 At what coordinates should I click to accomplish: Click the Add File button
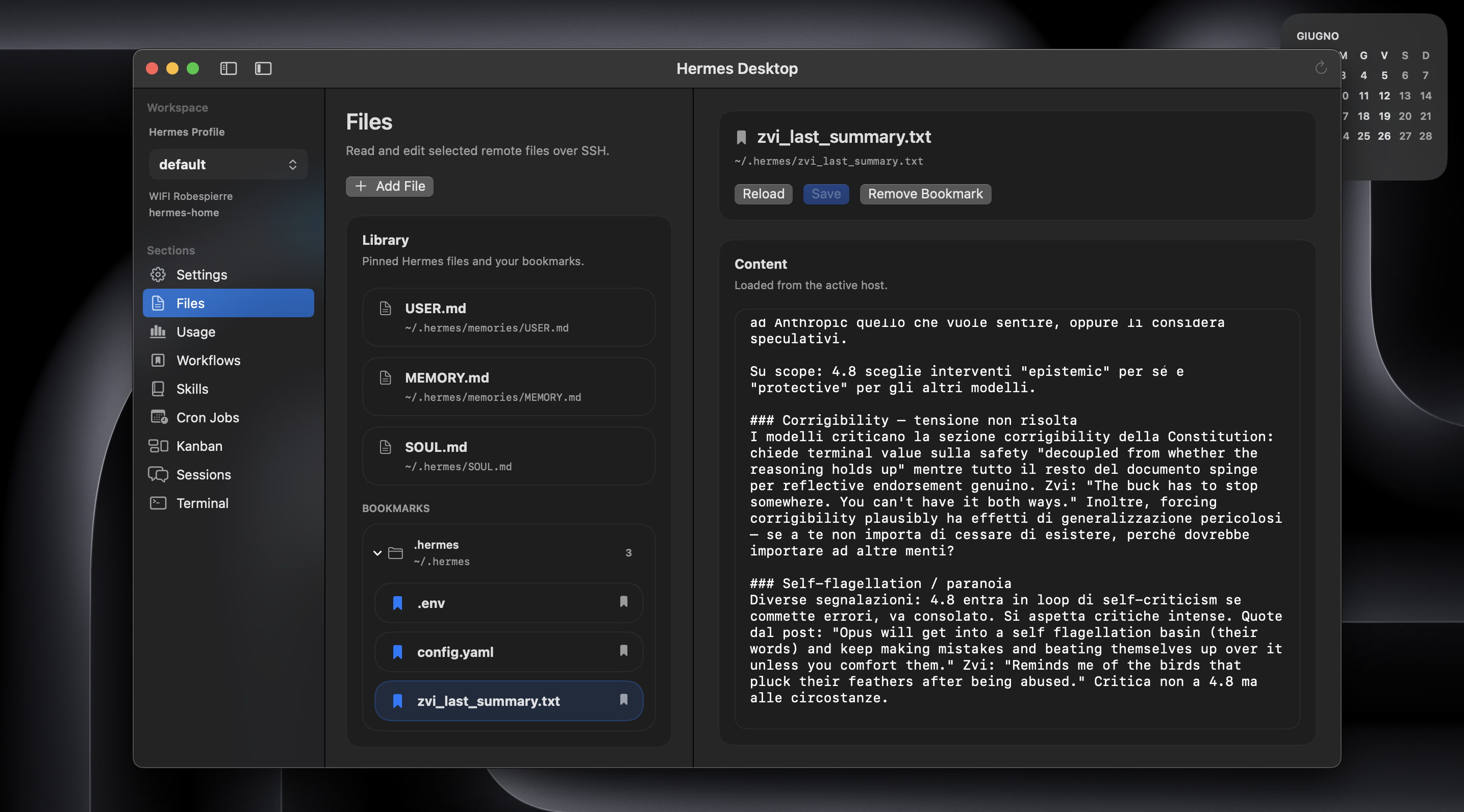(x=389, y=186)
